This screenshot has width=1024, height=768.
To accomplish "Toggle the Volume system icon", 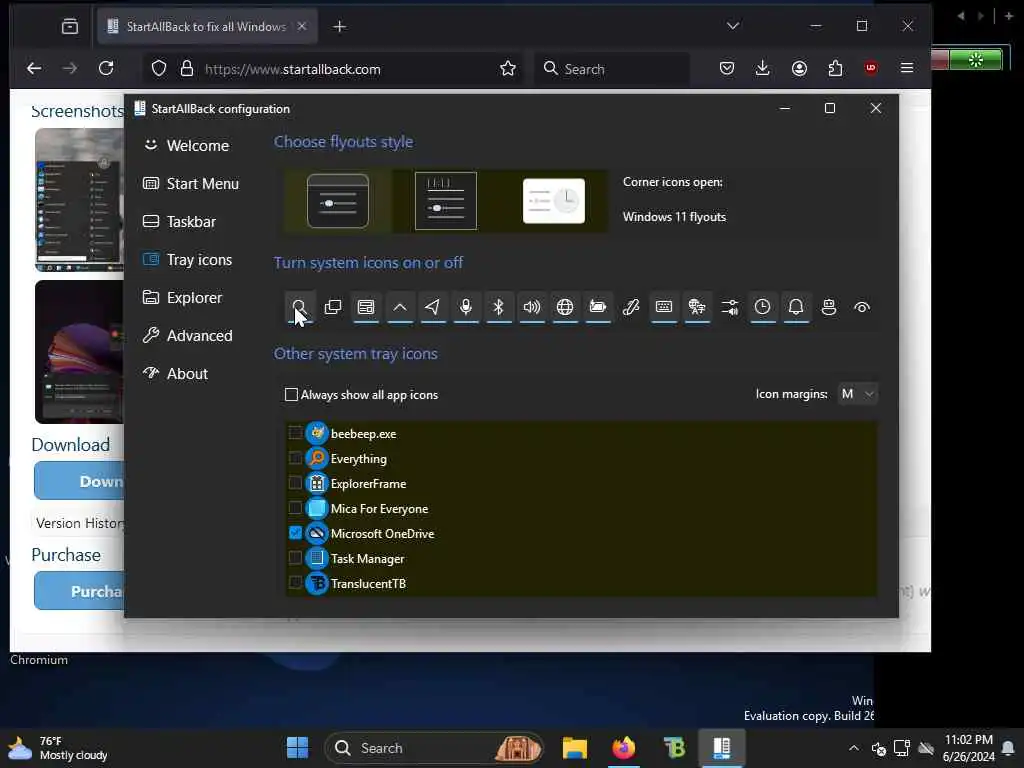I will click(x=532, y=307).
